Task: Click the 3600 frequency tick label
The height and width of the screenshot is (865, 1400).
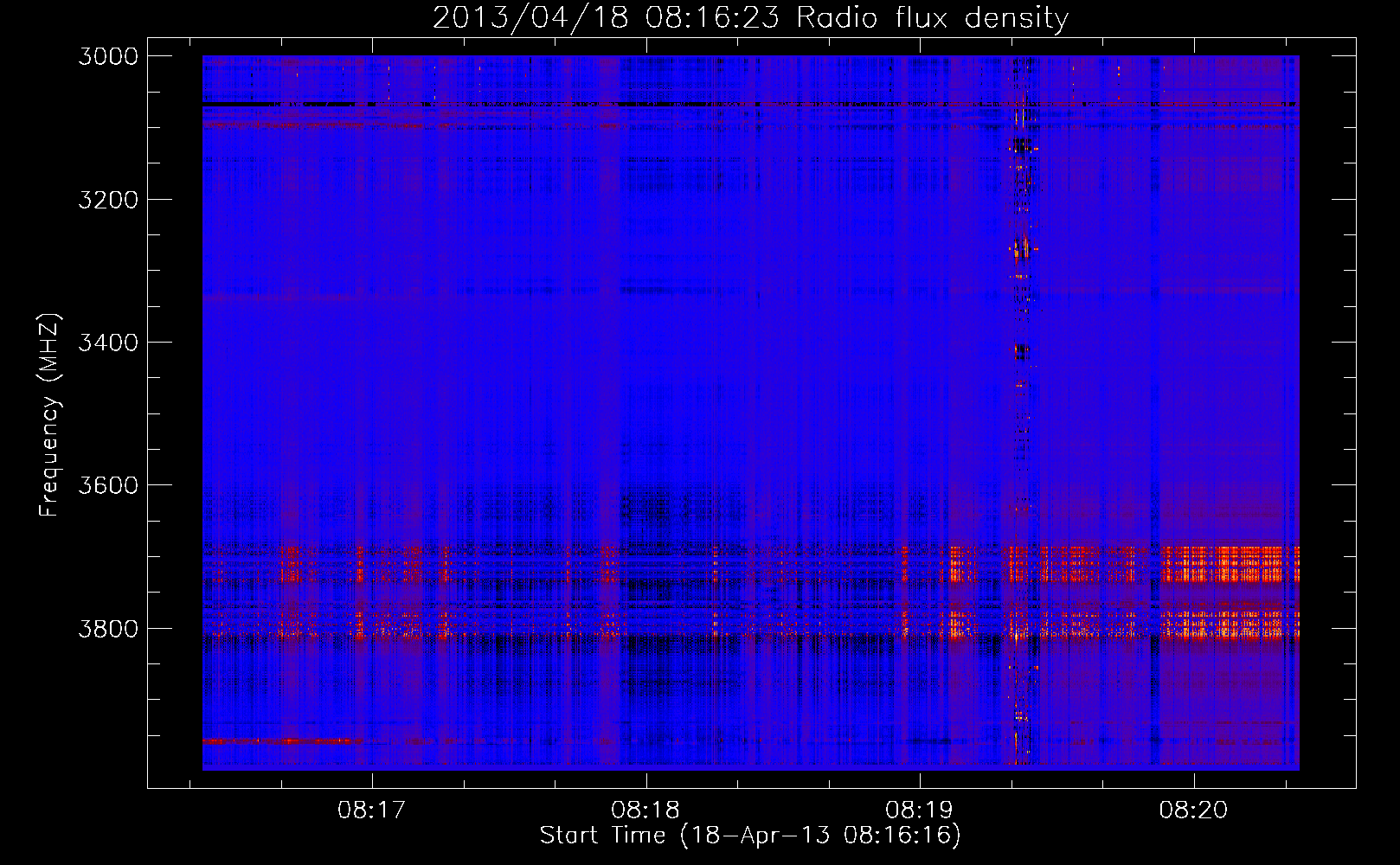Action: click(108, 485)
